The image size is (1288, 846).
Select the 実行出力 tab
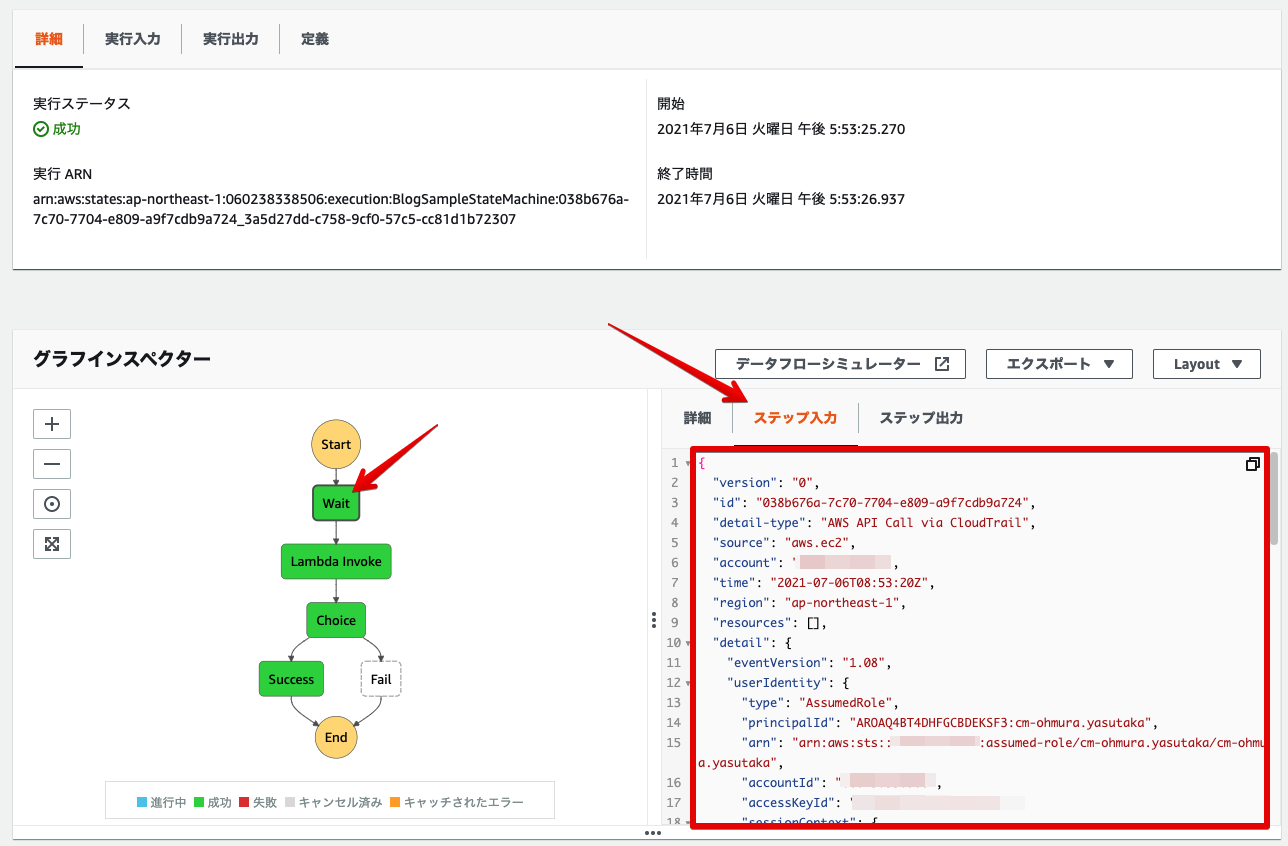pyautogui.click(x=230, y=38)
